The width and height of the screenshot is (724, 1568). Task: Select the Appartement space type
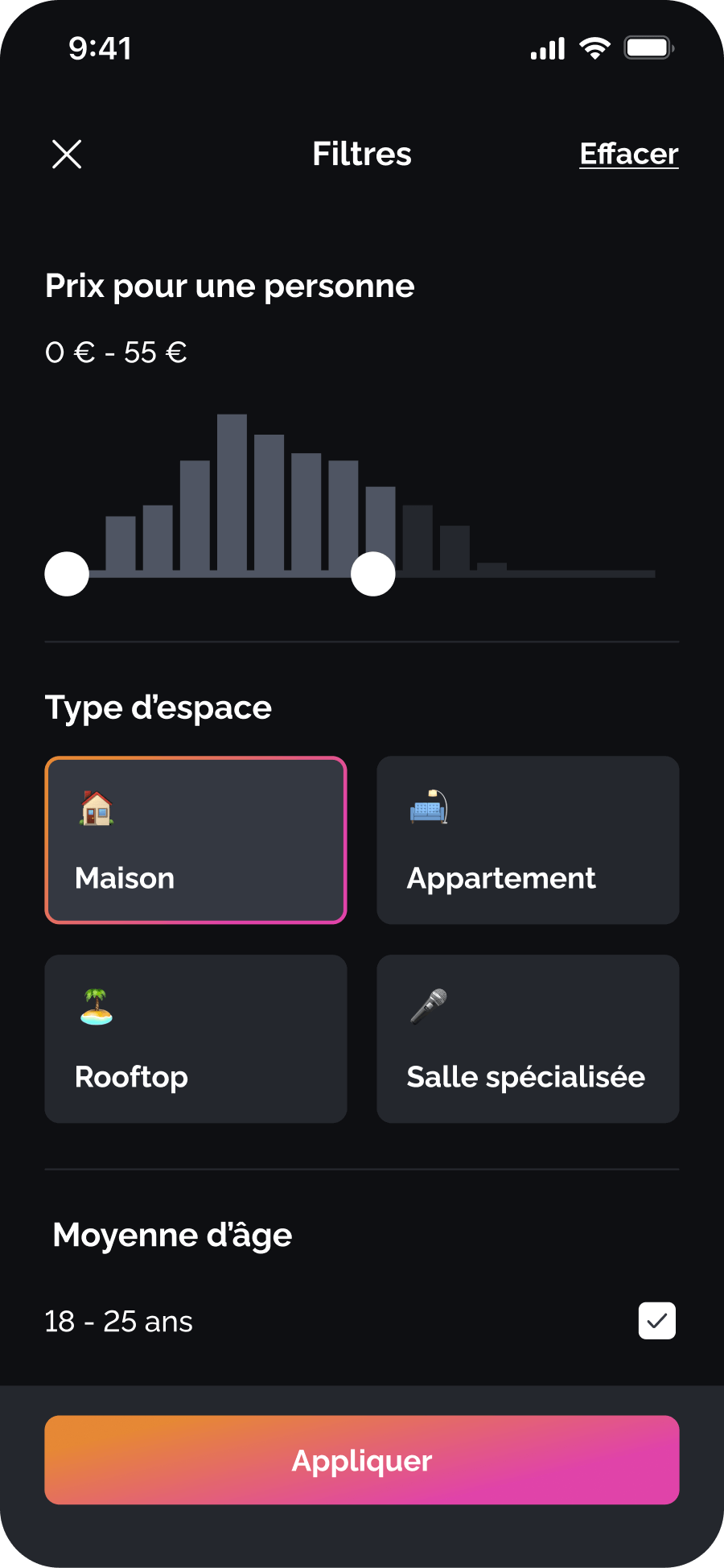[528, 840]
